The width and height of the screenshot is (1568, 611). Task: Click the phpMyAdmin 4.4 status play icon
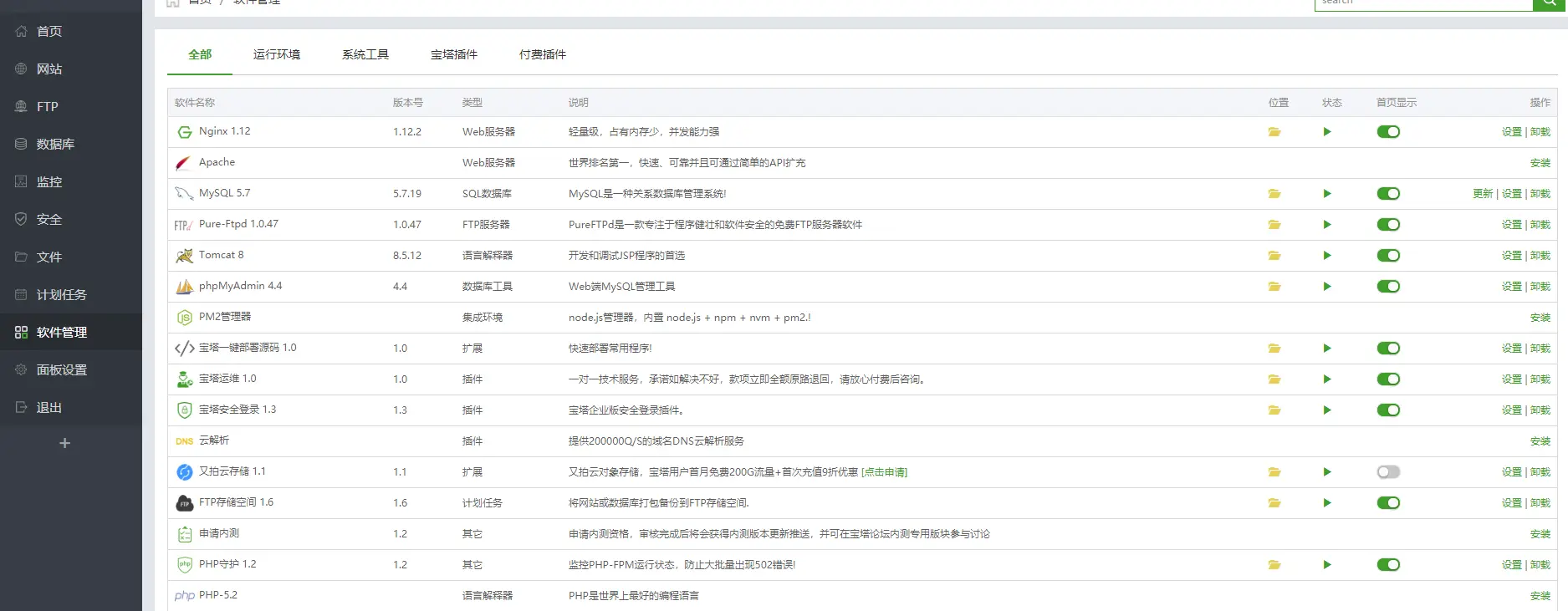click(1327, 287)
